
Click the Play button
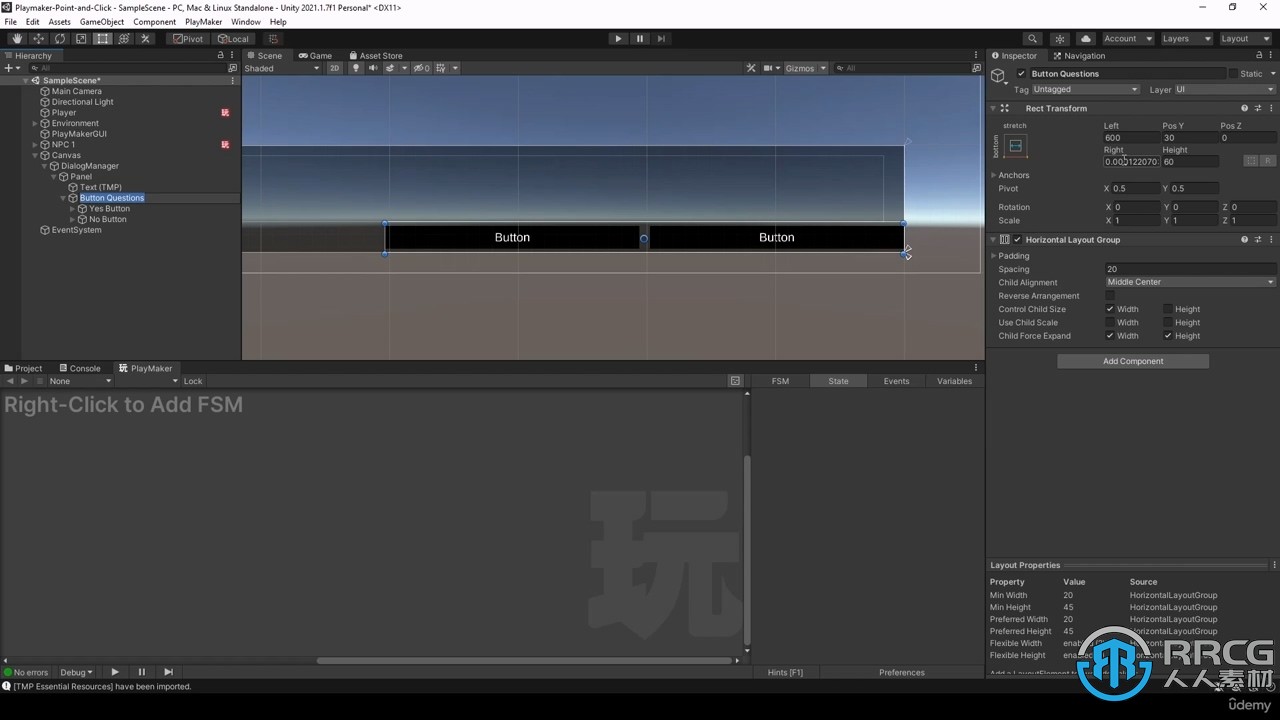pyautogui.click(x=618, y=39)
